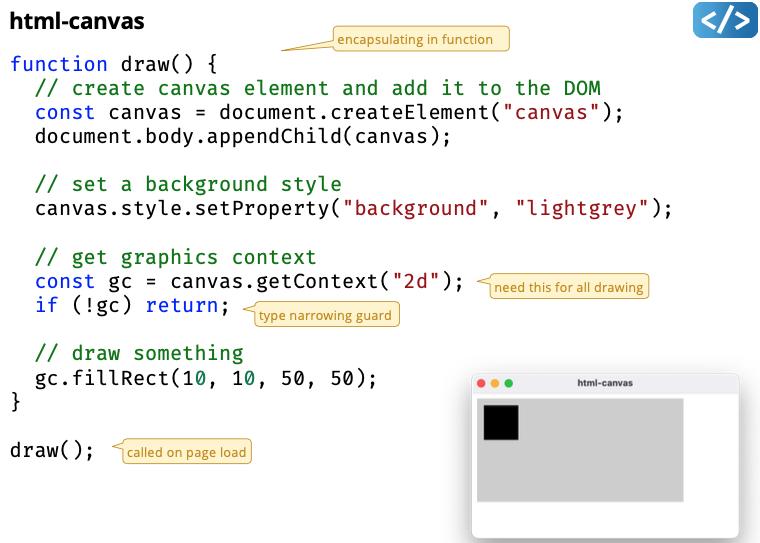Image resolution: width=760 pixels, height=543 pixels.
Task: Click the green maximize dot in html-canvas window
Action: (509, 383)
